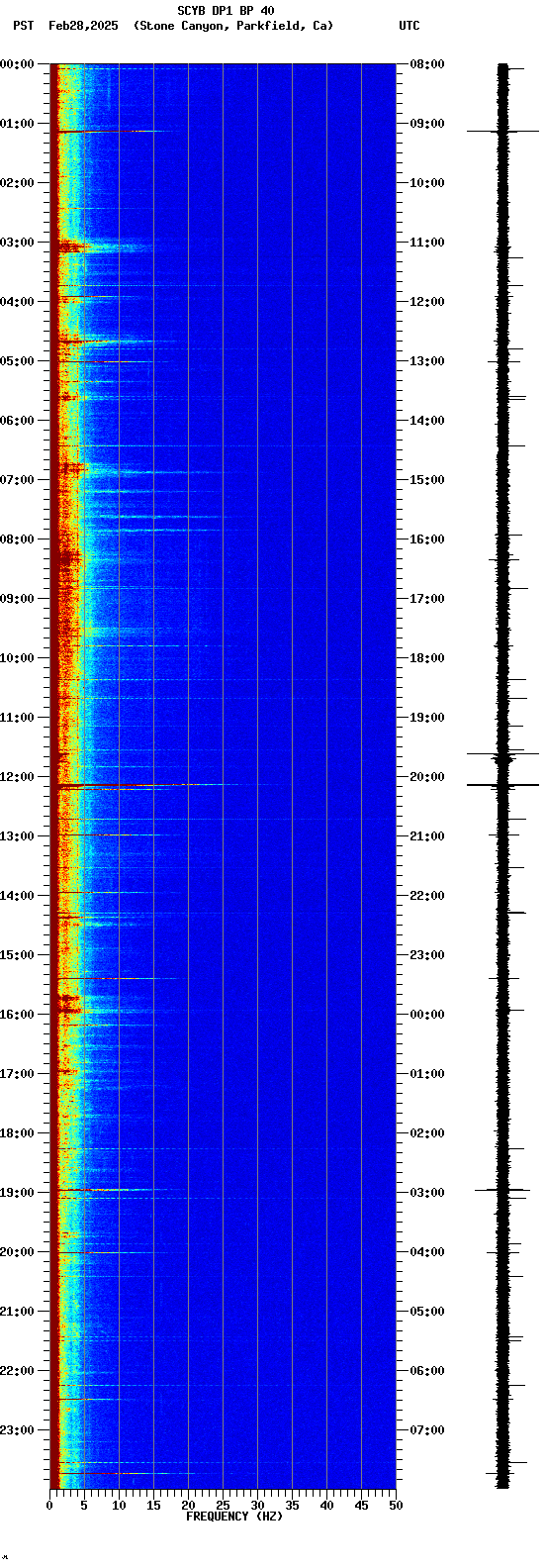Click the 'FREQUENCY (HZ)' axis label
Viewport: 546px width, 1568px height.
pyautogui.click(x=234, y=1517)
